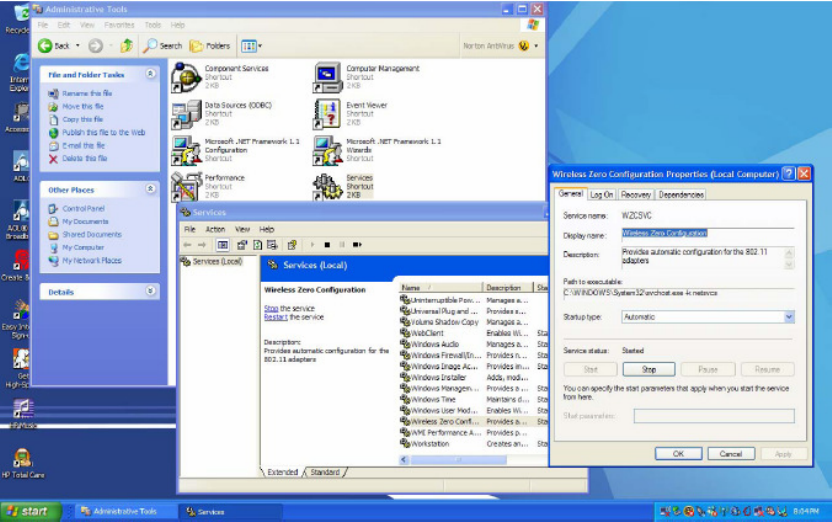Click Search in Administrative Tools toolbar
832x522 pixels.
163,46
